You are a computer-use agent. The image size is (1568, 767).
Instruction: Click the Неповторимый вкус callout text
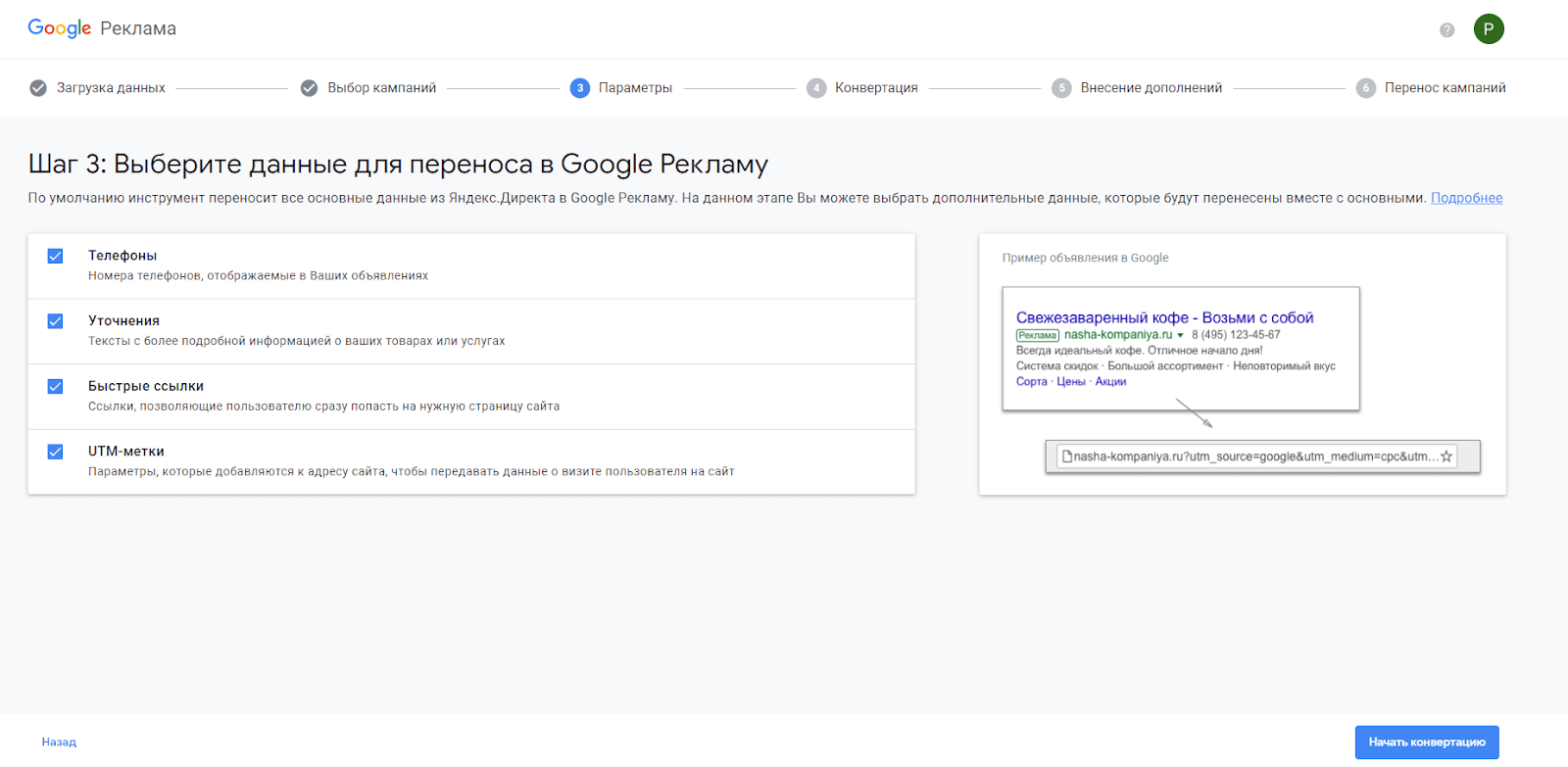pyautogui.click(x=1284, y=366)
